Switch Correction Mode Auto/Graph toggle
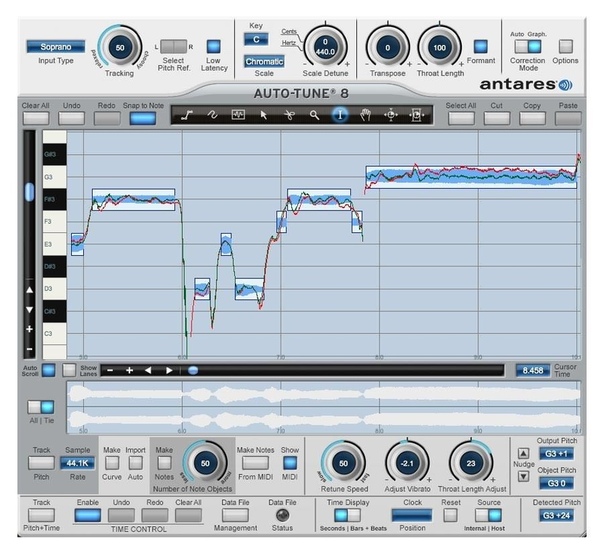 tap(529, 46)
